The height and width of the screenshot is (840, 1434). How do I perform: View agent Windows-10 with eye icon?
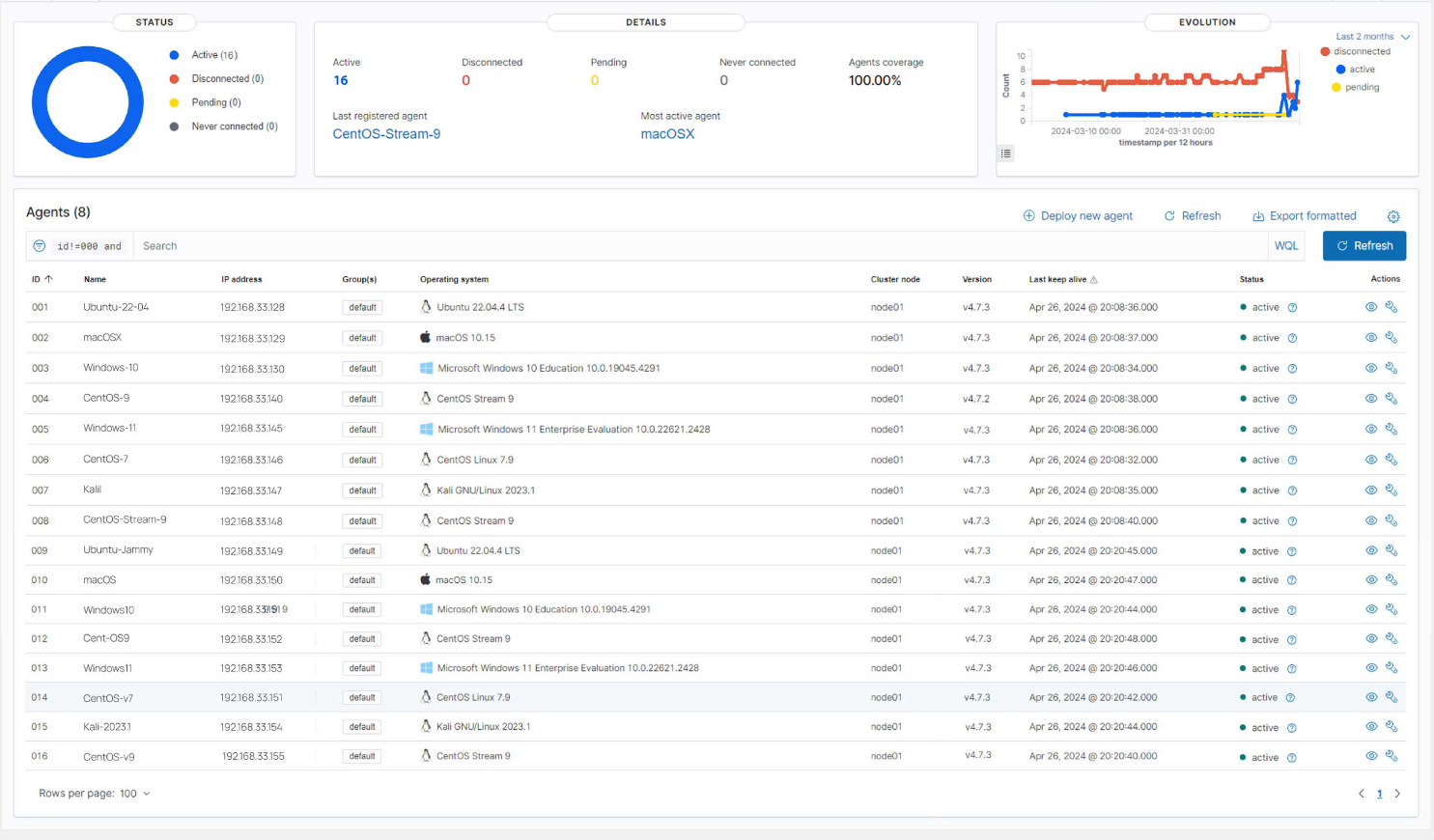point(1370,368)
